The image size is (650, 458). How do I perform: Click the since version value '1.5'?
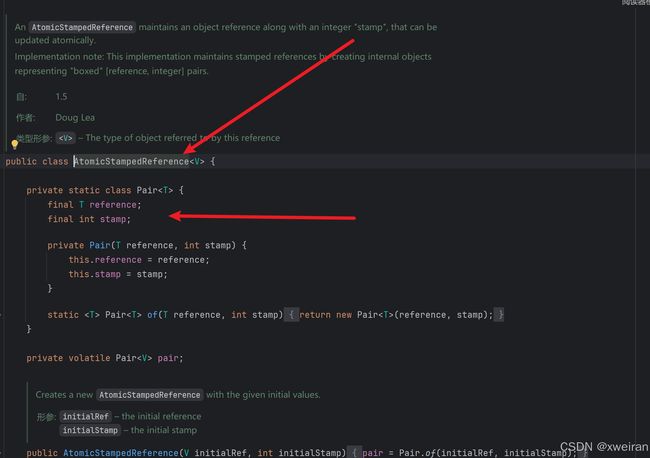pyautogui.click(x=61, y=97)
